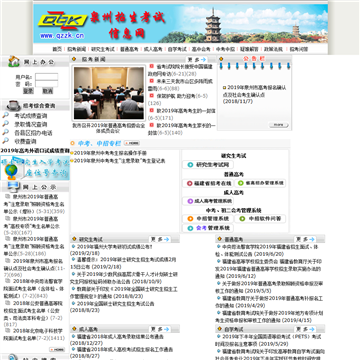Open the news item dated (6-5)(140)

[182, 129]
